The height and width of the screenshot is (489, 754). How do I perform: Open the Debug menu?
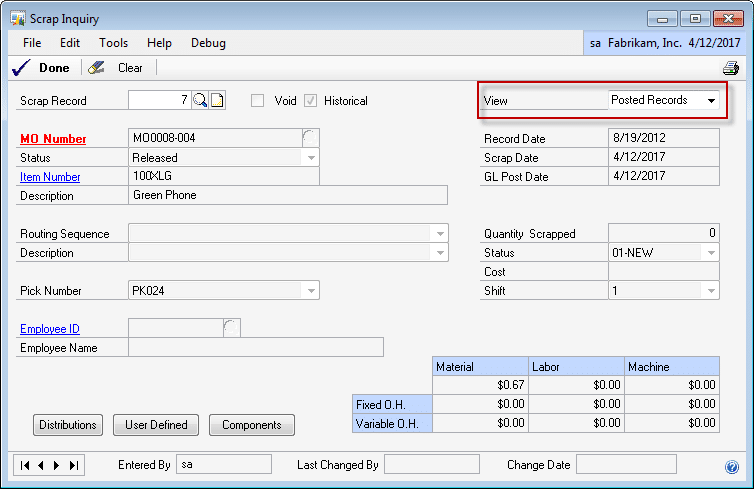tap(208, 43)
